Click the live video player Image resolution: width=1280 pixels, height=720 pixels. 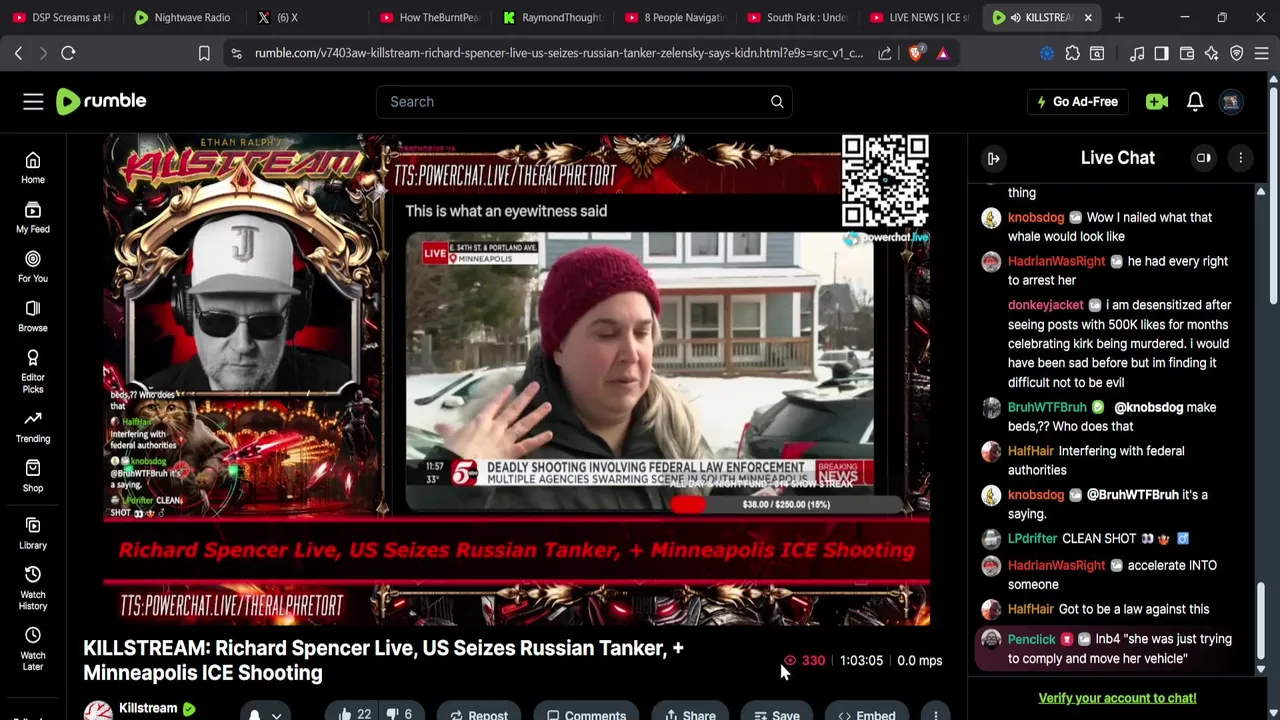(x=516, y=380)
